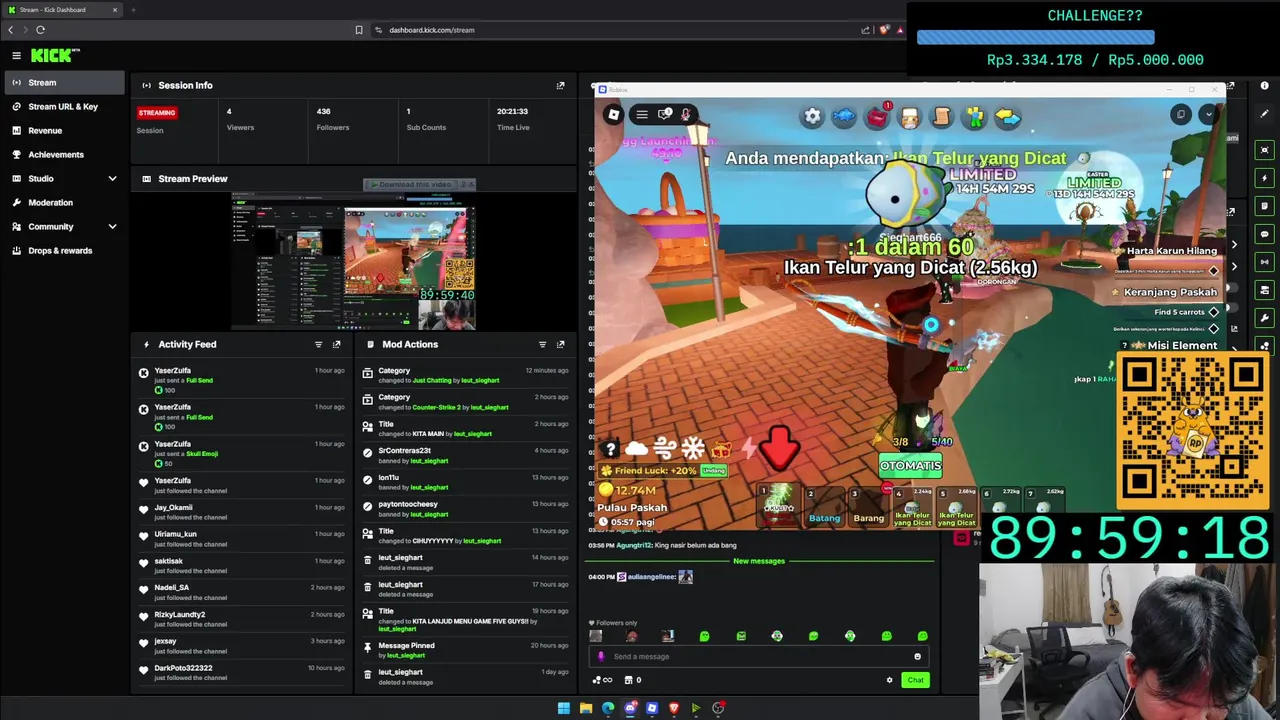The image size is (1280, 720).
Task: Click the info icon in right sidebar
Action: click(1265, 86)
